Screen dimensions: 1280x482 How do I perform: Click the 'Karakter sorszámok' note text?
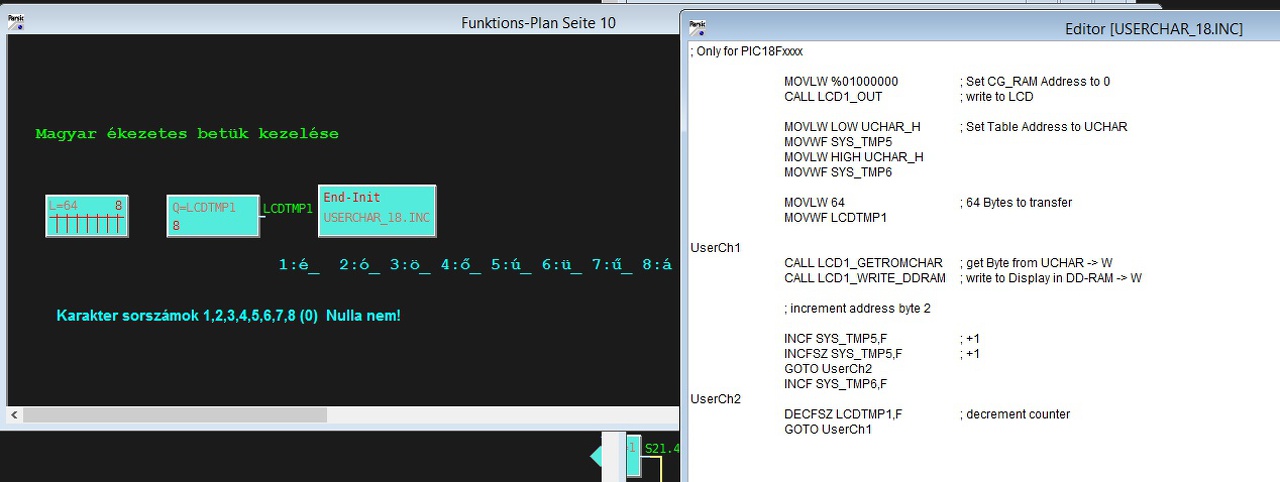click(x=229, y=316)
